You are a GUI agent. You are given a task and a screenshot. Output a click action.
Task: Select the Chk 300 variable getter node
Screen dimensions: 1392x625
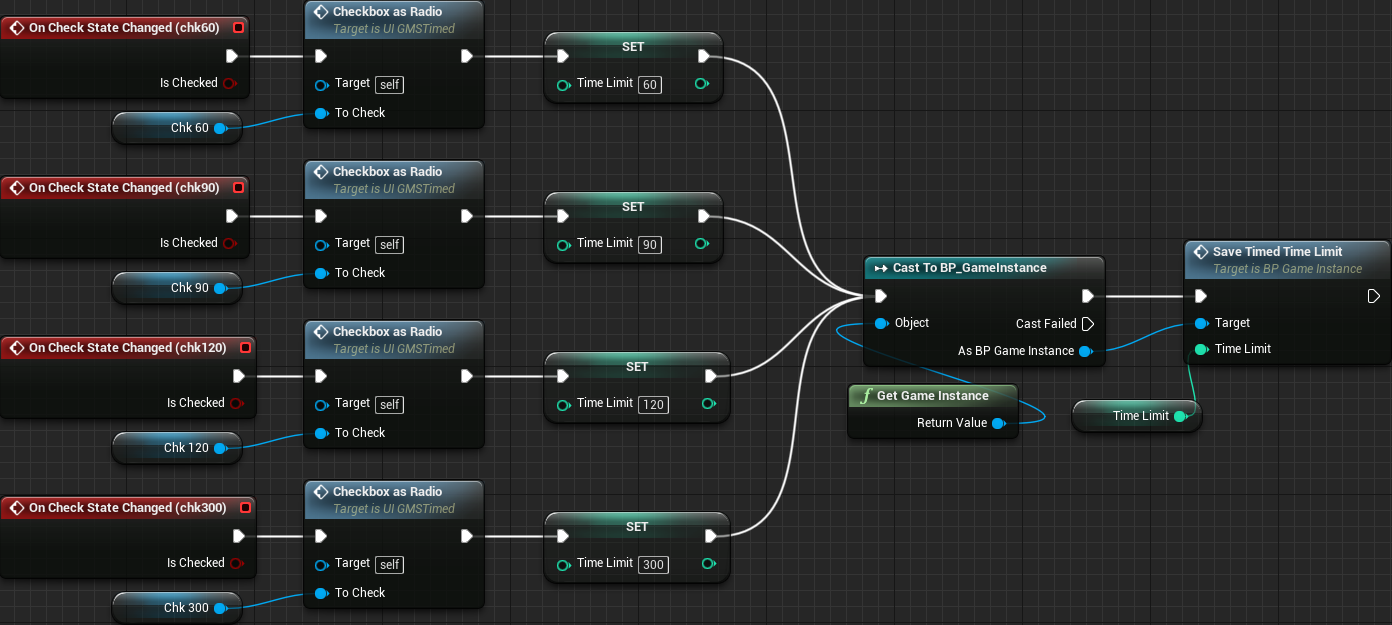[177, 608]
